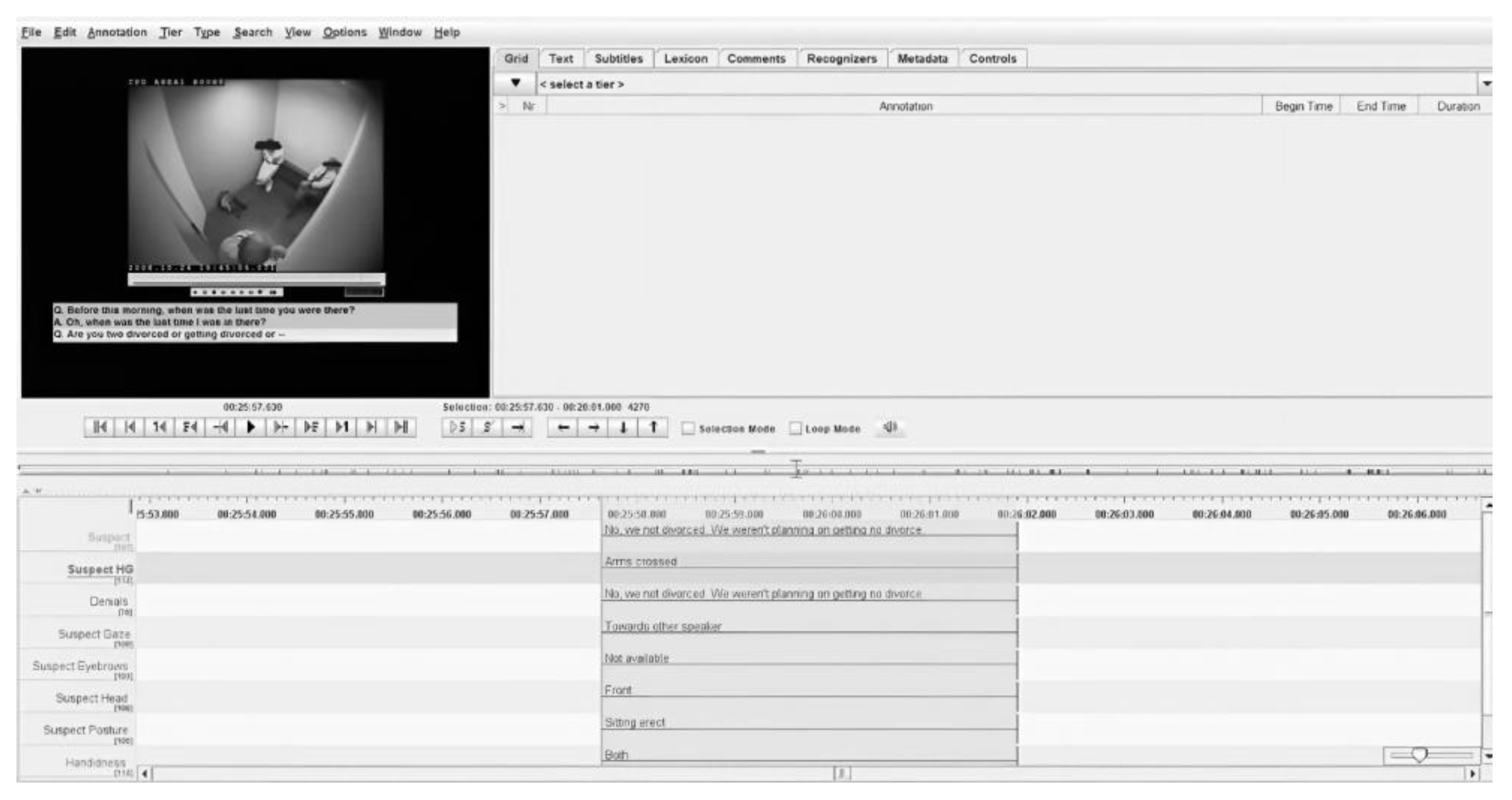The image size is (1512, 800).
Task: Go to next annotation right arrow
Action: click(x=593, y=427)
